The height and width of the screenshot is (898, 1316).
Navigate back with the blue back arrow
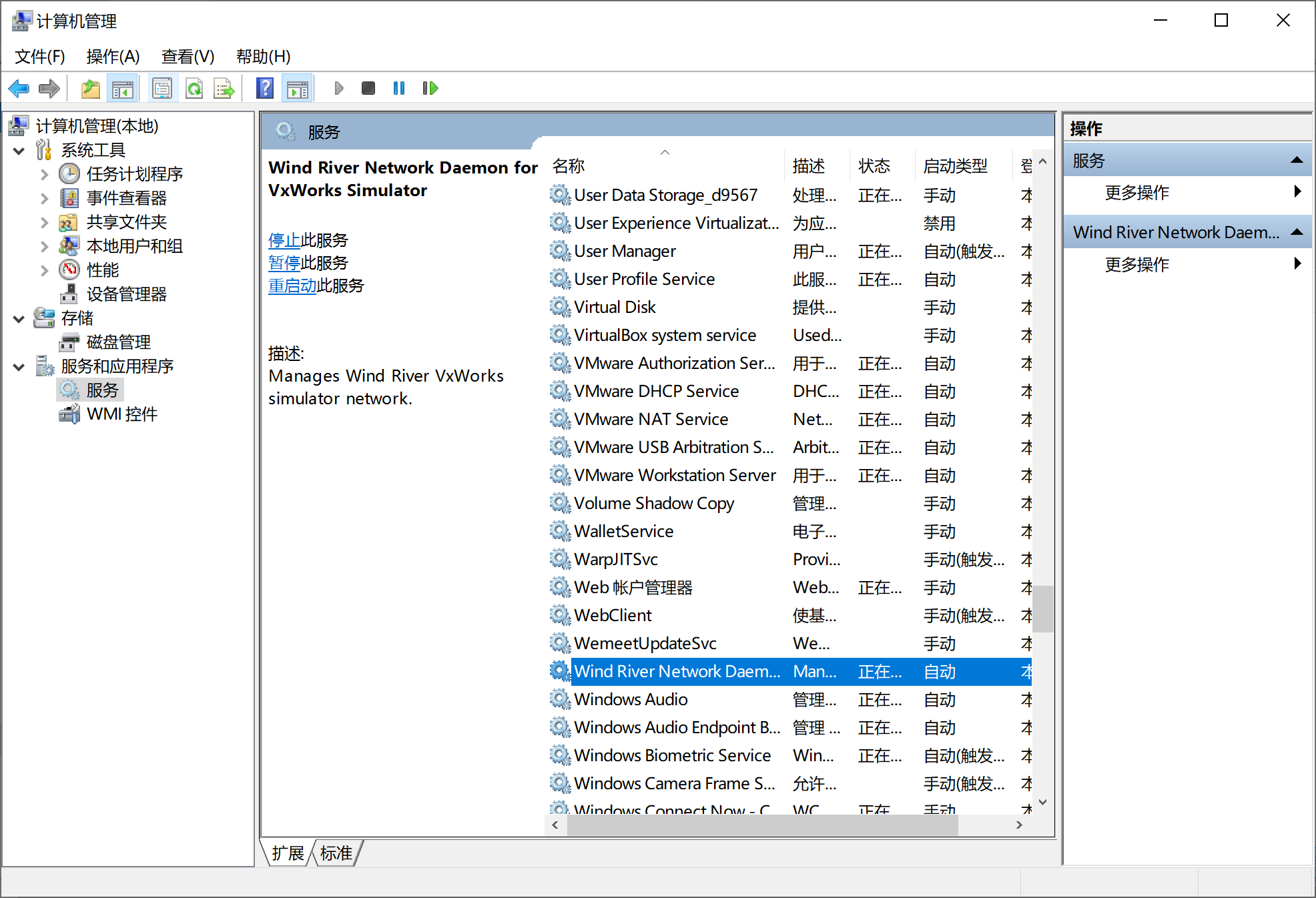tap(18, 87)
